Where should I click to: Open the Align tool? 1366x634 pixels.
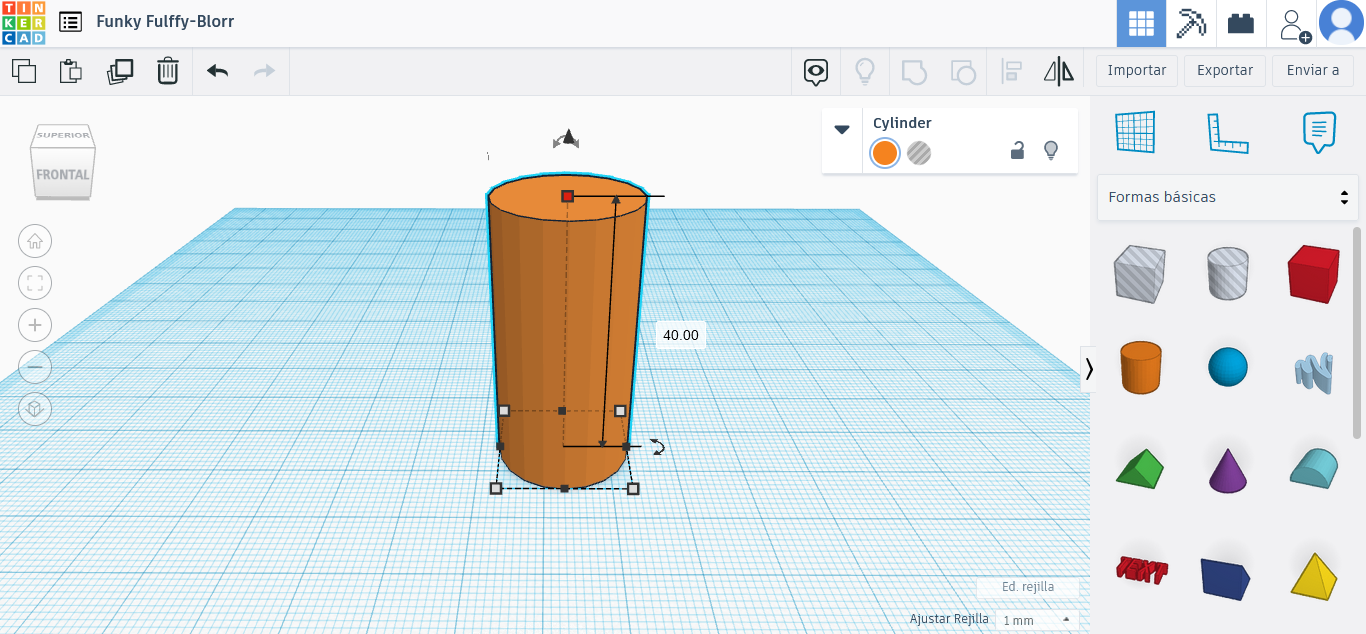1011,71
